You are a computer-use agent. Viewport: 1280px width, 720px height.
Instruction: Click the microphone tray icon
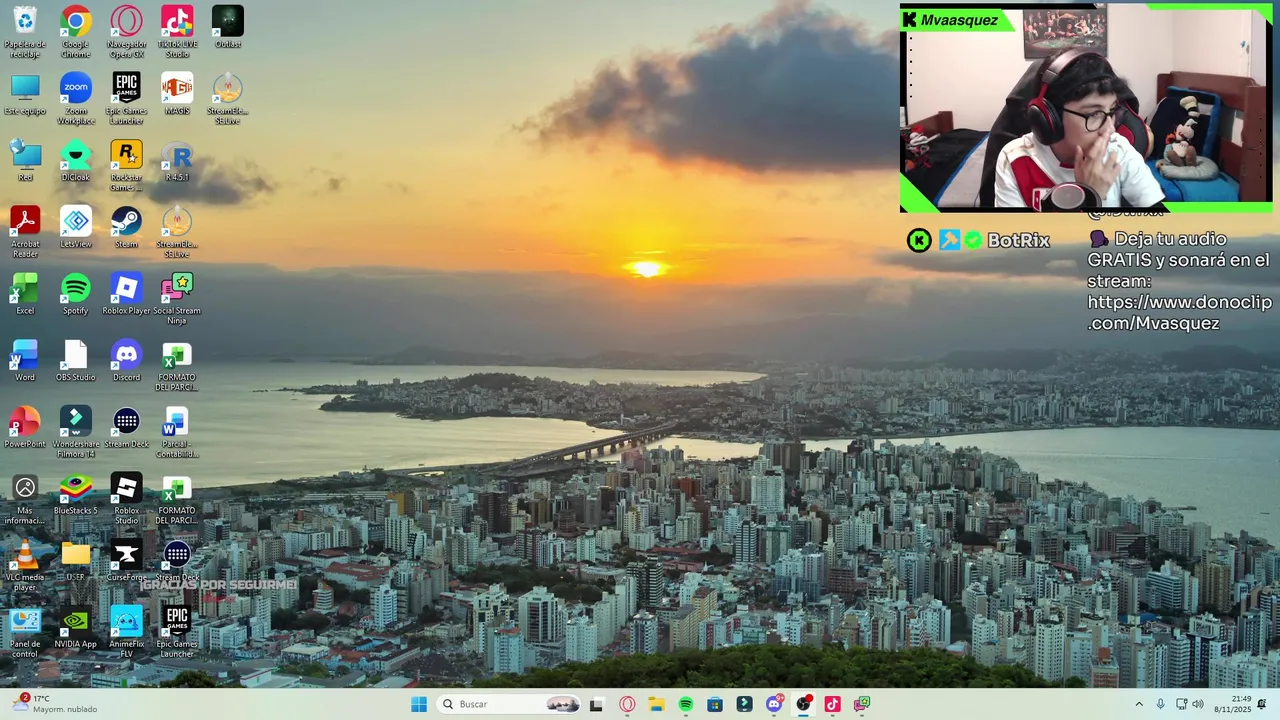coord(1160,704)
